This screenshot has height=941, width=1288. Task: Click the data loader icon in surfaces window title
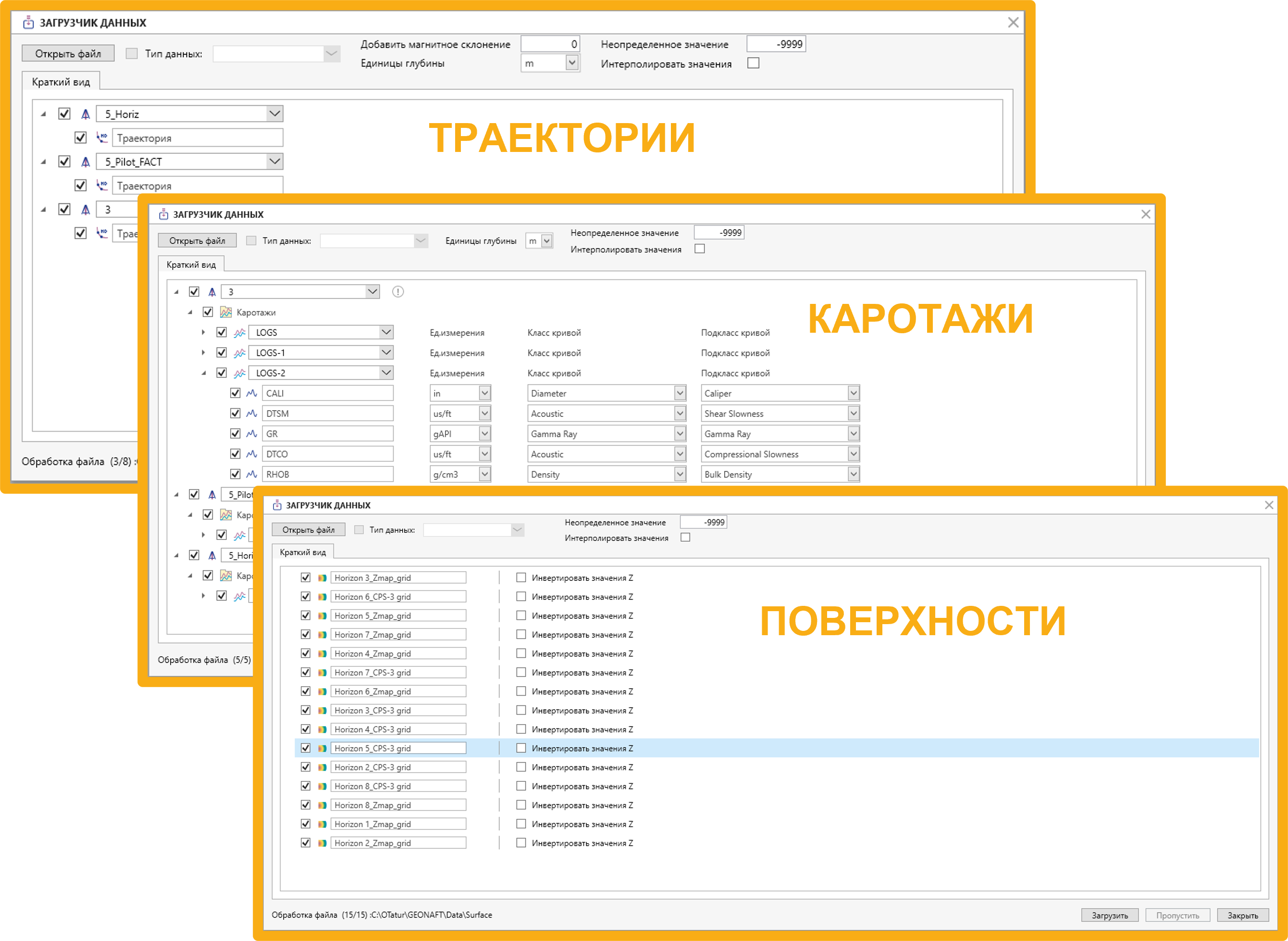coord(277,505)
